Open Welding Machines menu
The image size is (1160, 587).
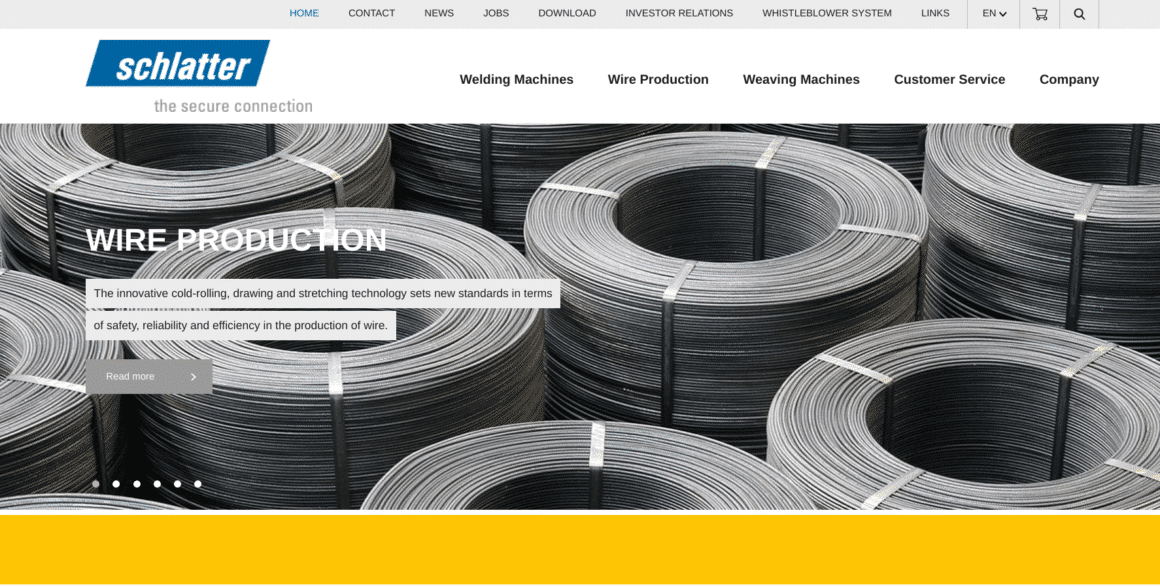click(x=516, y=79)
